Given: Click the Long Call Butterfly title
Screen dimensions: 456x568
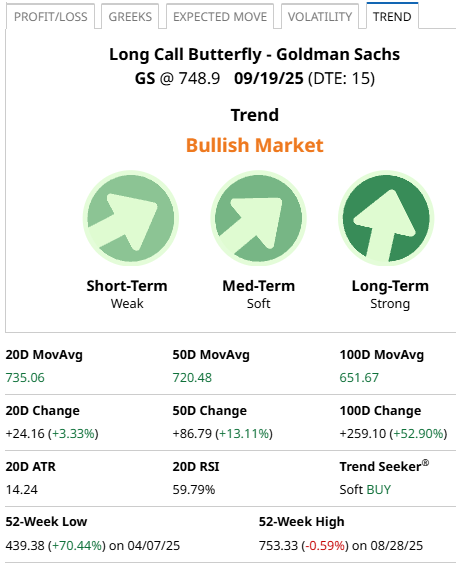Looking at the screenshot, I should [185, 54].
